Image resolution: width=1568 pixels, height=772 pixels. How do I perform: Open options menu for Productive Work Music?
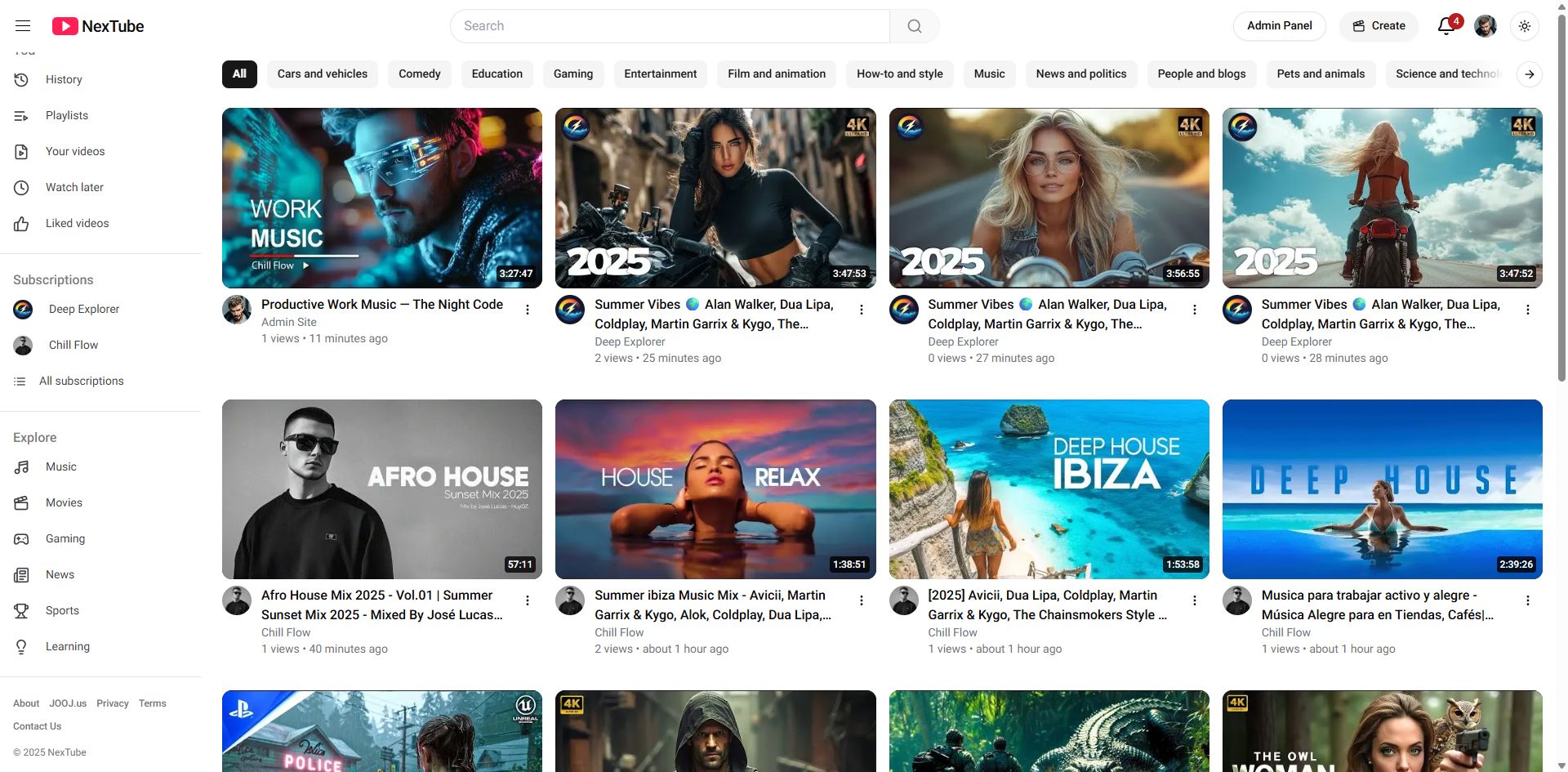(528, 310)
